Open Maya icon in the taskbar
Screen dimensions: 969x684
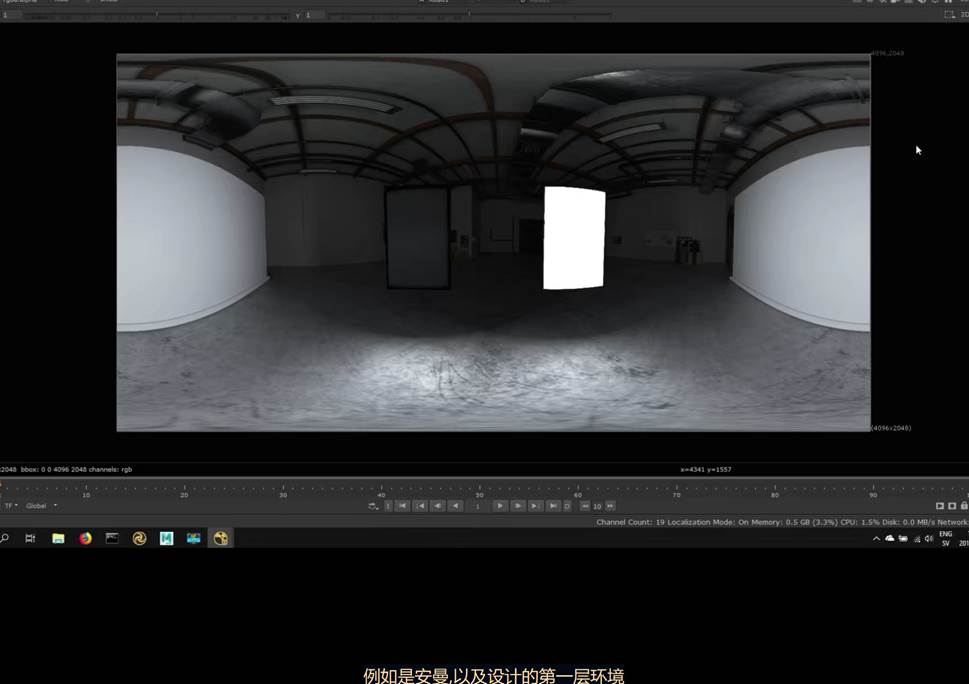pos(166,538)
